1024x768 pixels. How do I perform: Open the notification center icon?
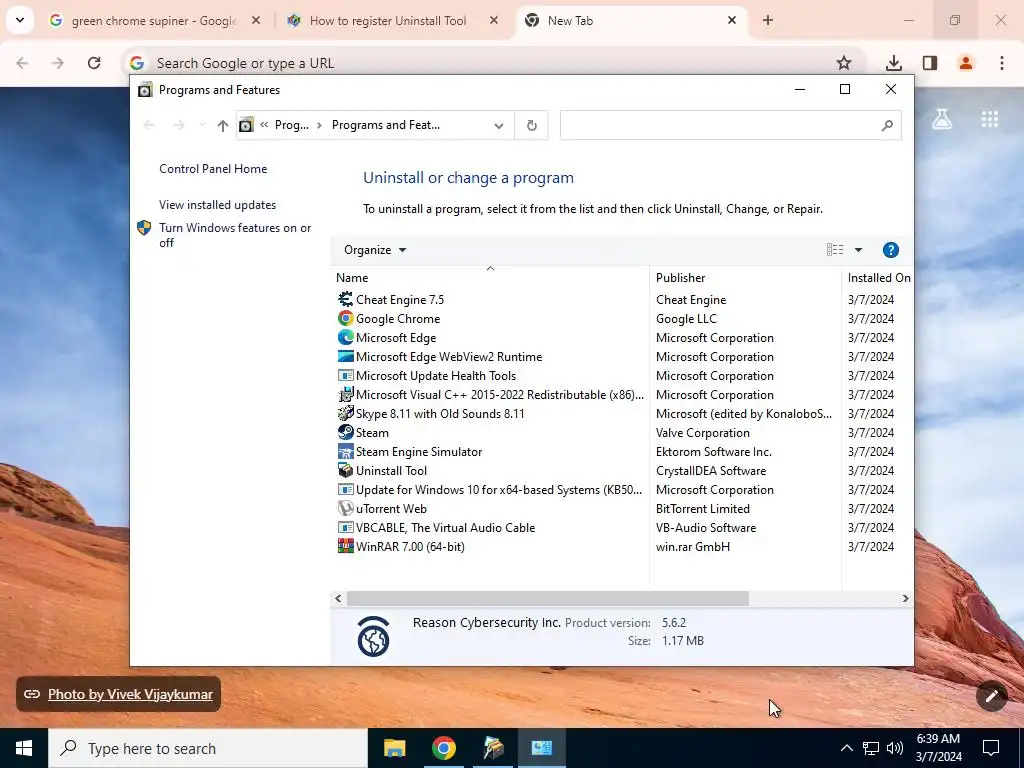click(991, 748)
